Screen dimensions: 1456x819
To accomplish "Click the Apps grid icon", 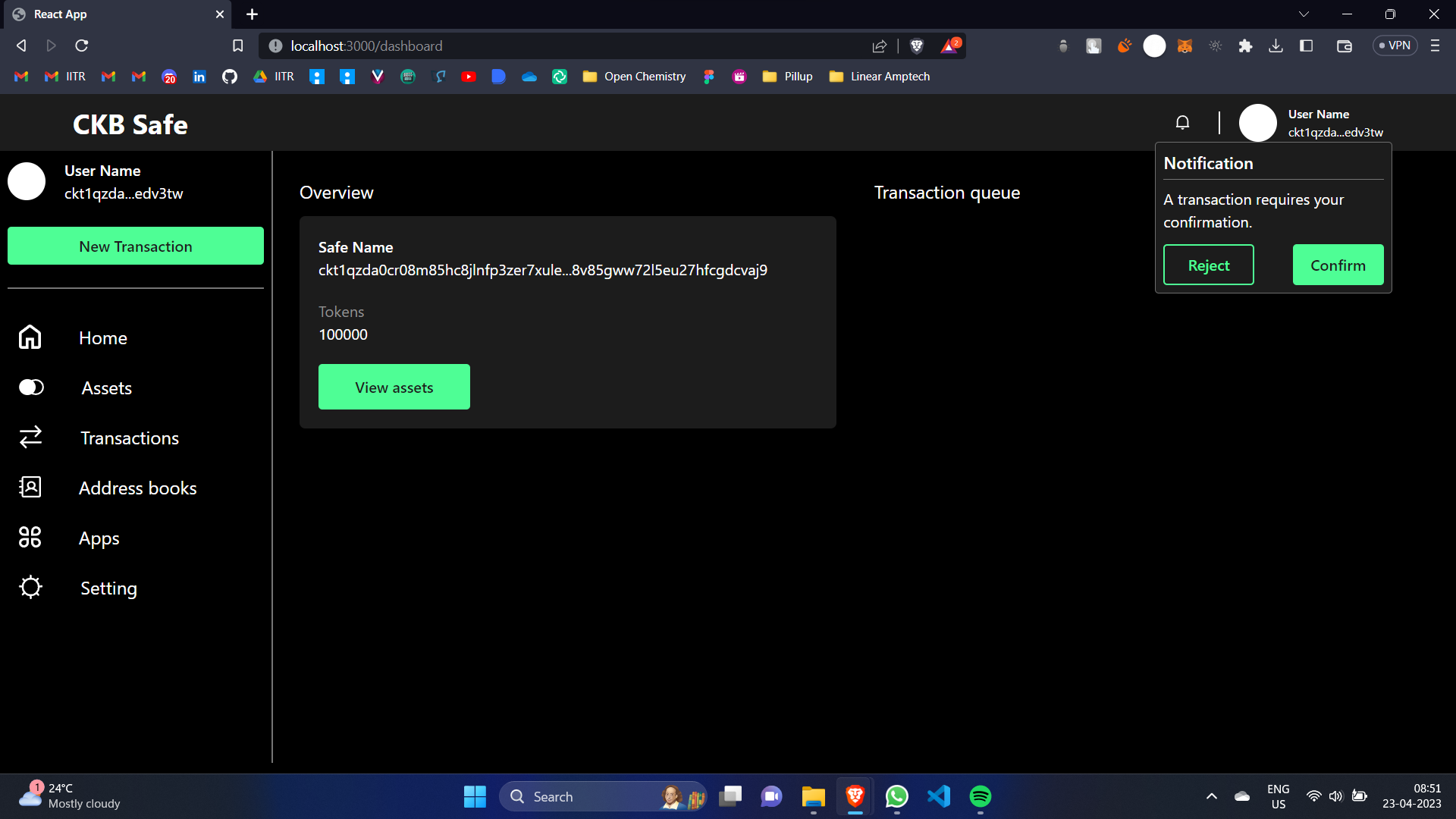I will [x=30, y=537].
